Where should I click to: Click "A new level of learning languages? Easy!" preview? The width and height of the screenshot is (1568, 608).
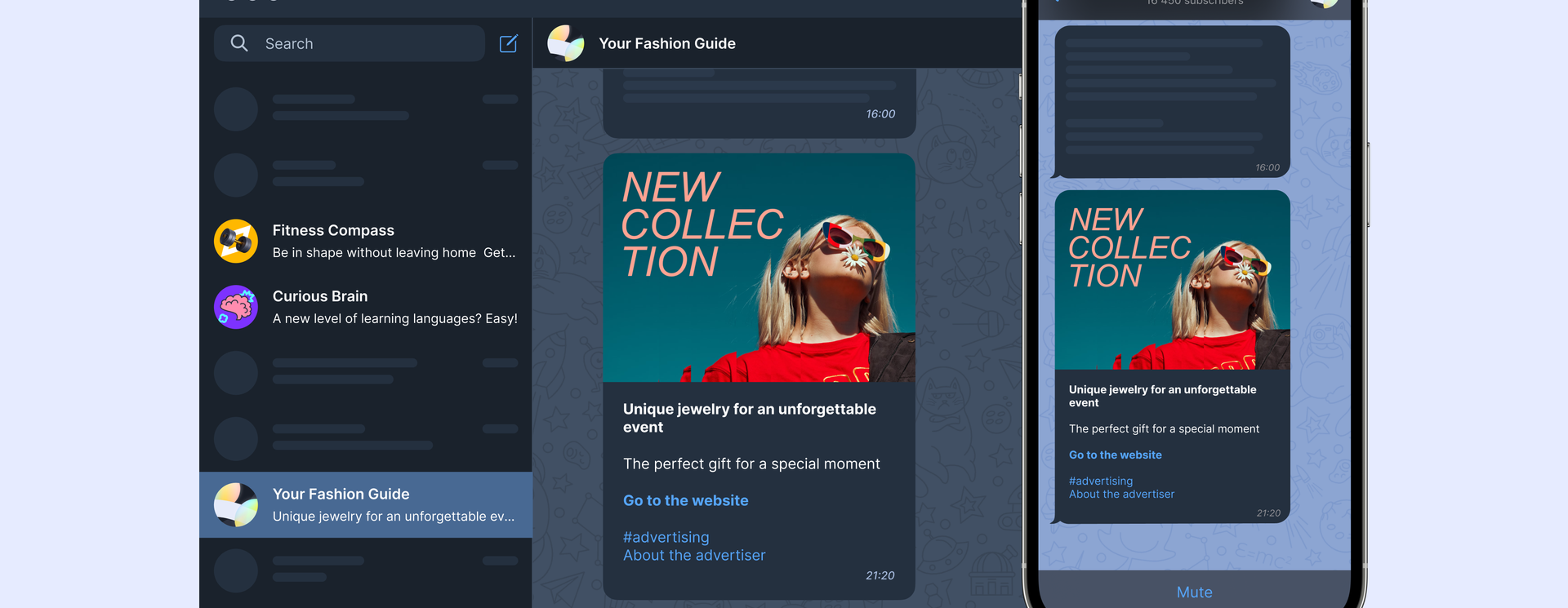395,318
